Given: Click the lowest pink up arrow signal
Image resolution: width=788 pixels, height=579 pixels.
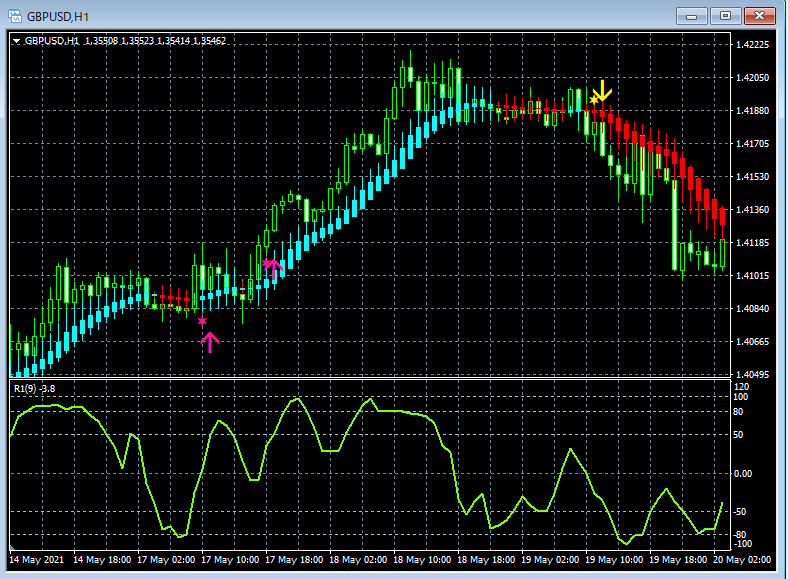Looking at the screenshot, I should (210, 342).
